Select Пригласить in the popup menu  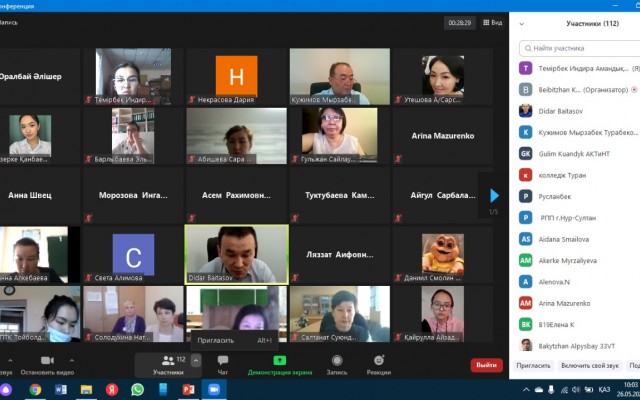pos(216,340)
